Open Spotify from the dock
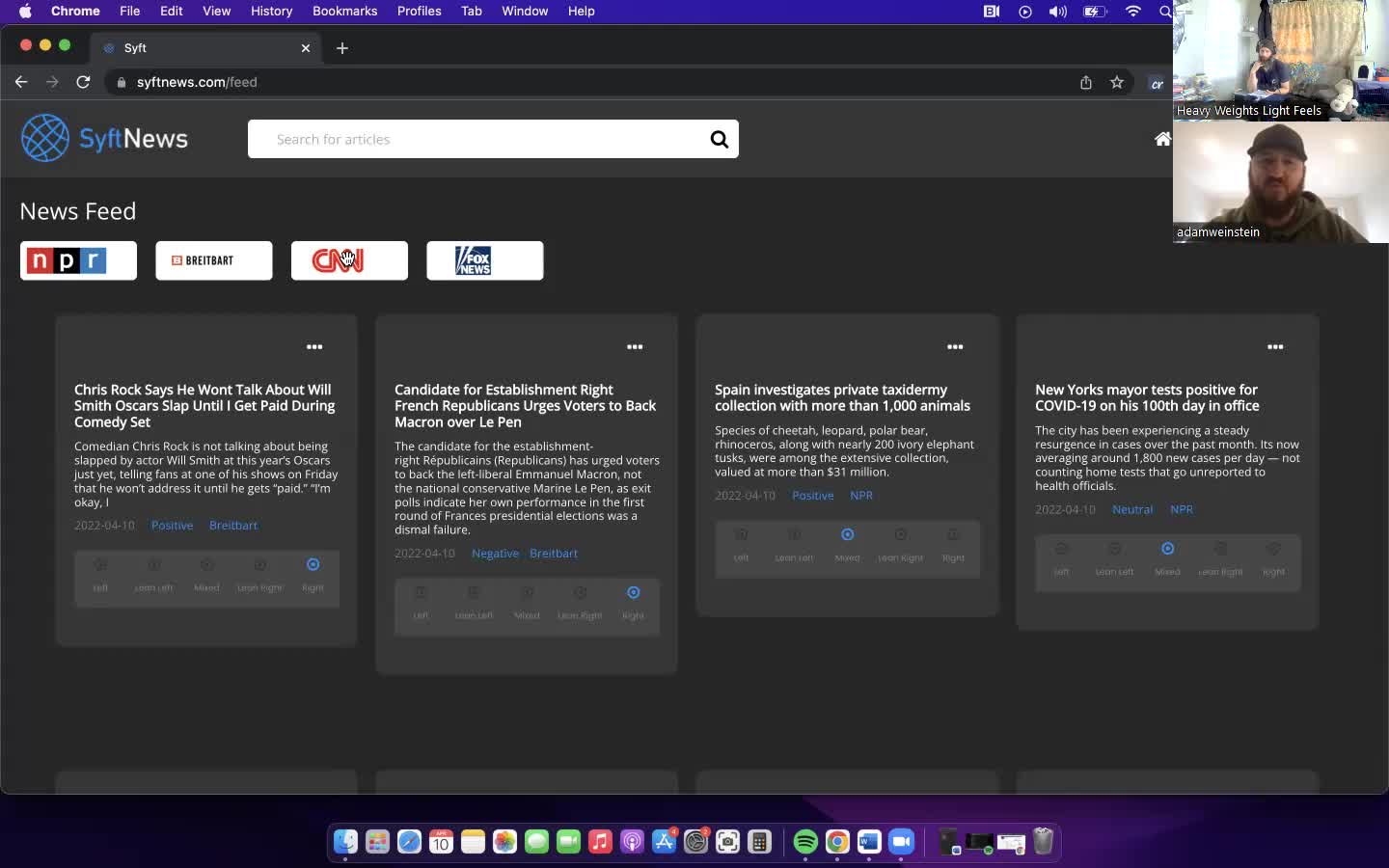This screenshot has height=868, width=1389. coord(805,842)
